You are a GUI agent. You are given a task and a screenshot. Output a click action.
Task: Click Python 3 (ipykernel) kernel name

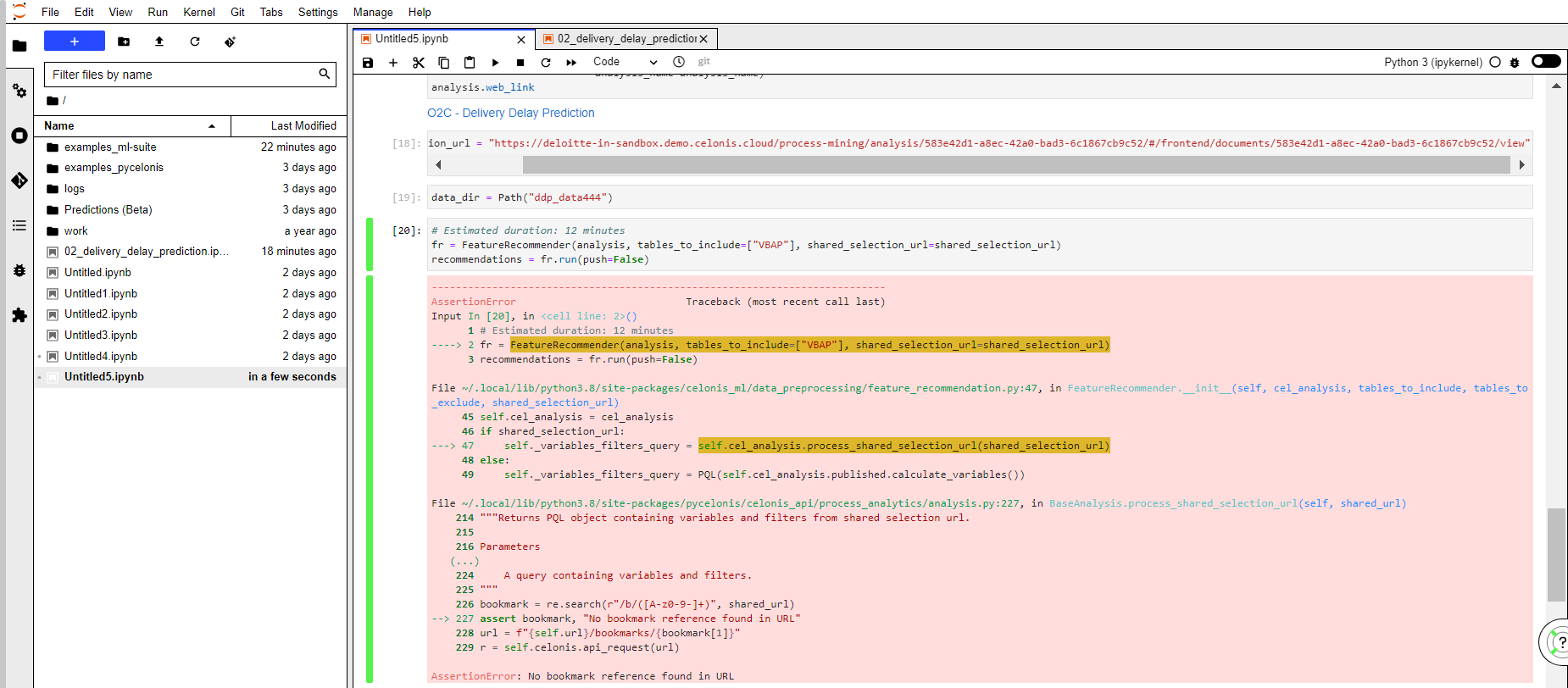tap(1432, 62)
